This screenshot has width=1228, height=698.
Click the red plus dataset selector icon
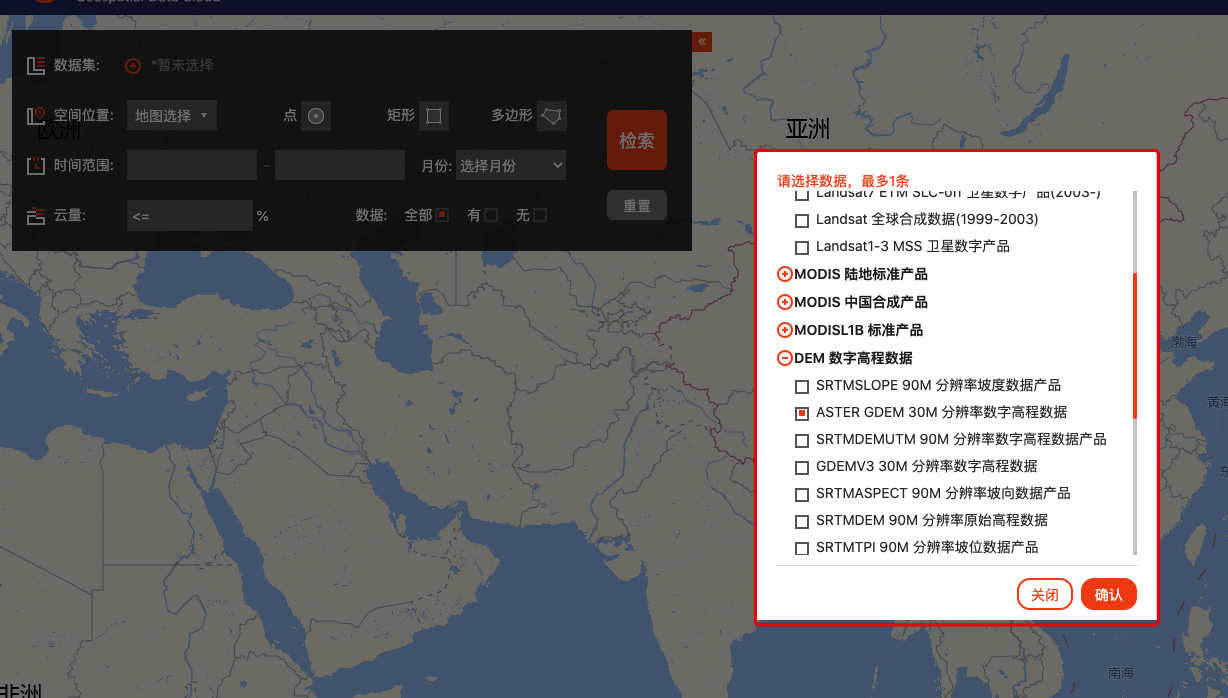coord(133,66)
